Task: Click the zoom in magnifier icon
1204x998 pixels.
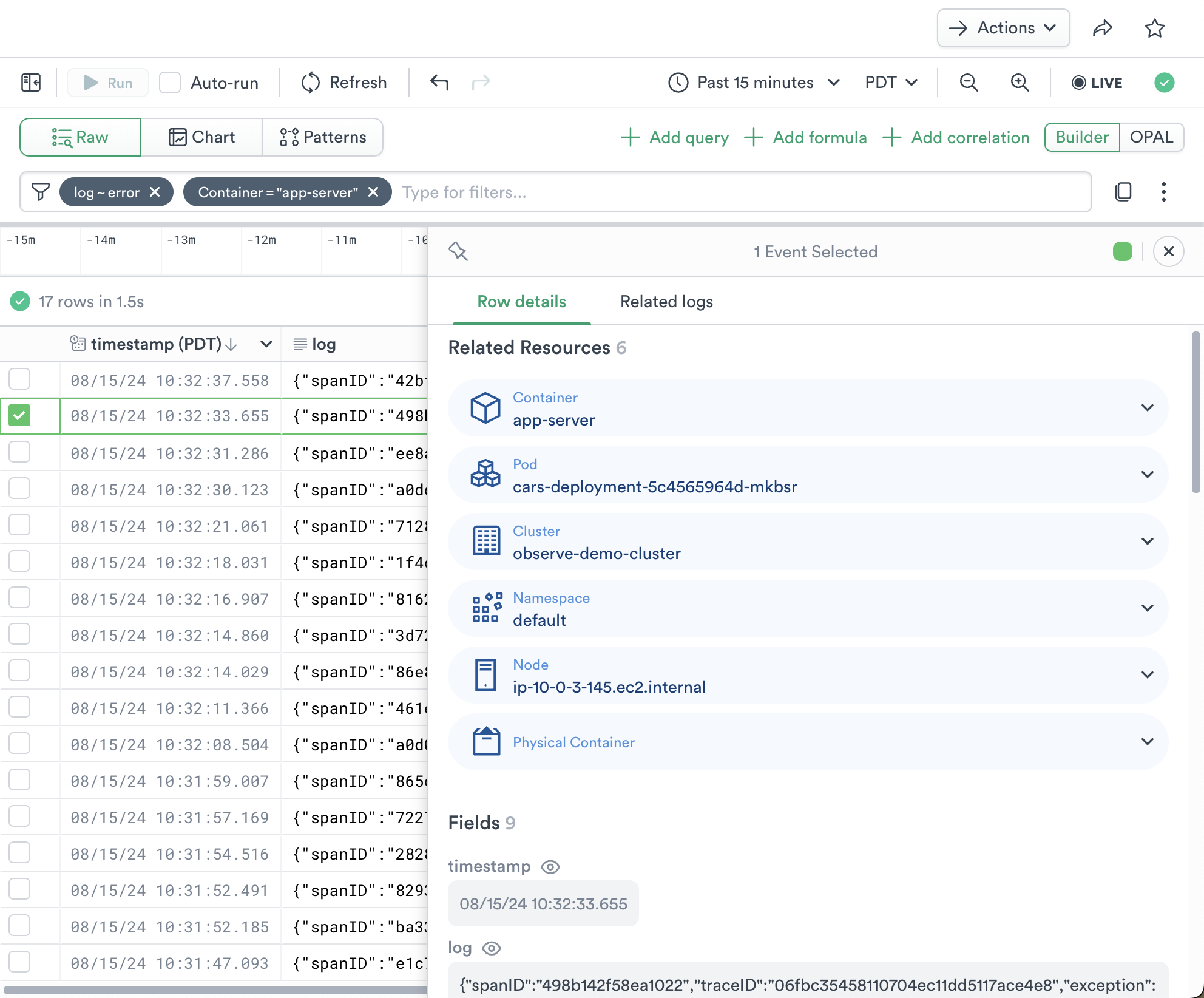Action: click(x=1020, y=83)
